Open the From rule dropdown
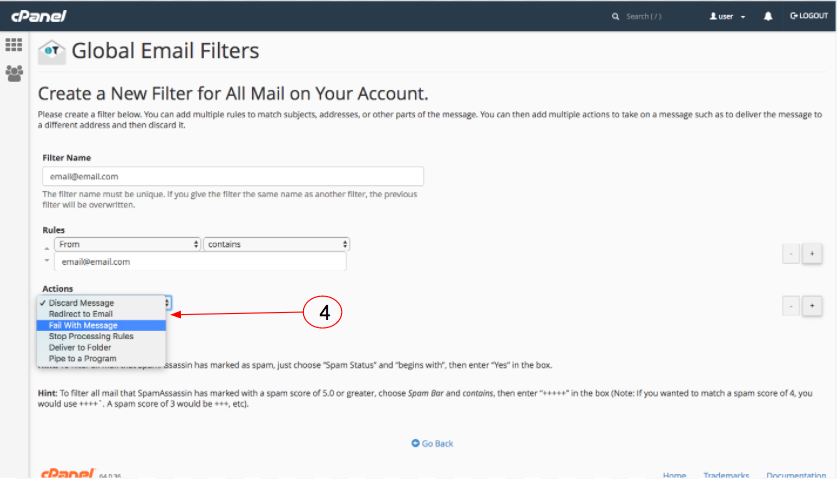 point(127,244)
